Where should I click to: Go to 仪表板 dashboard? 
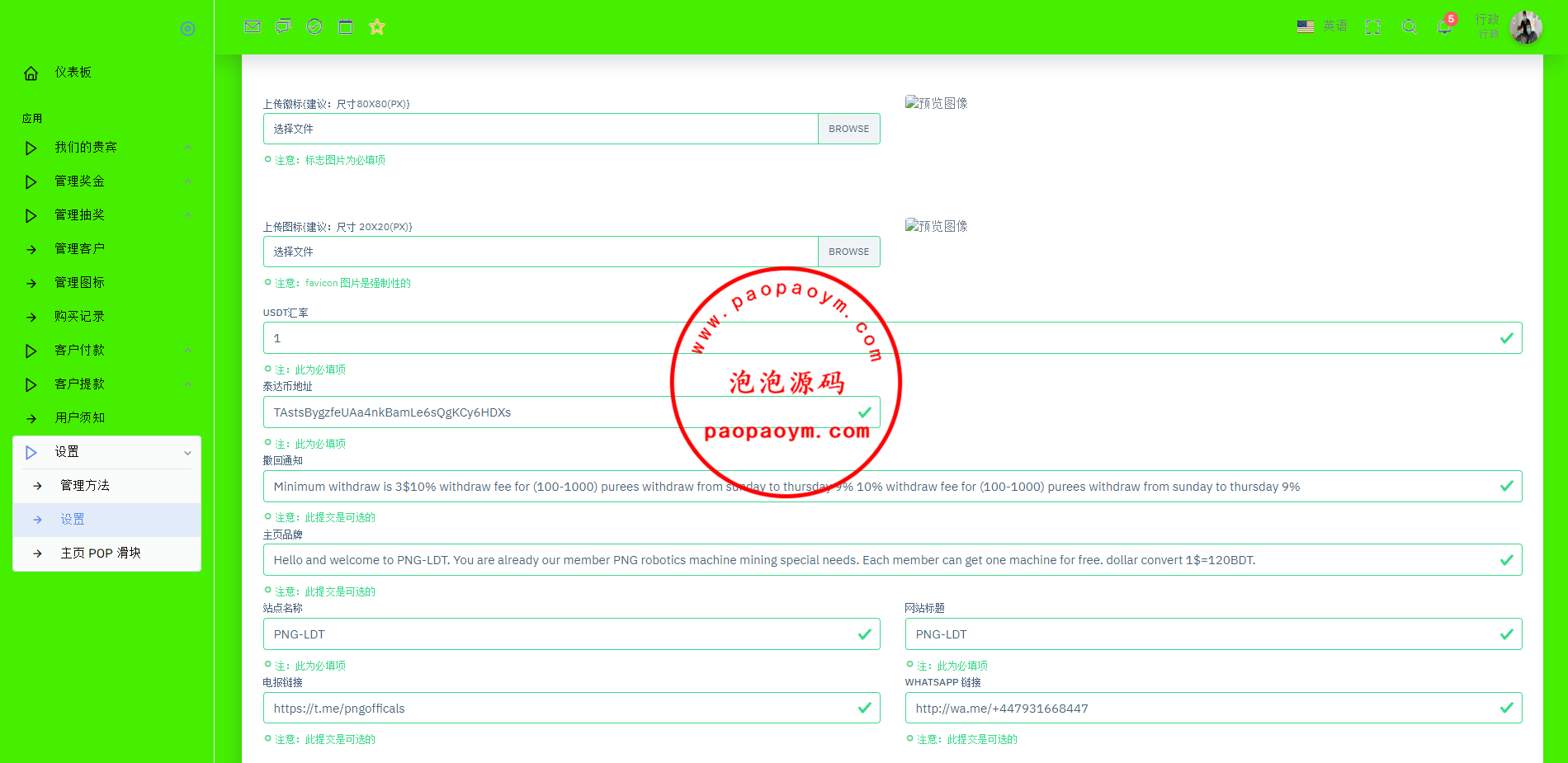(x=73, y=73)
